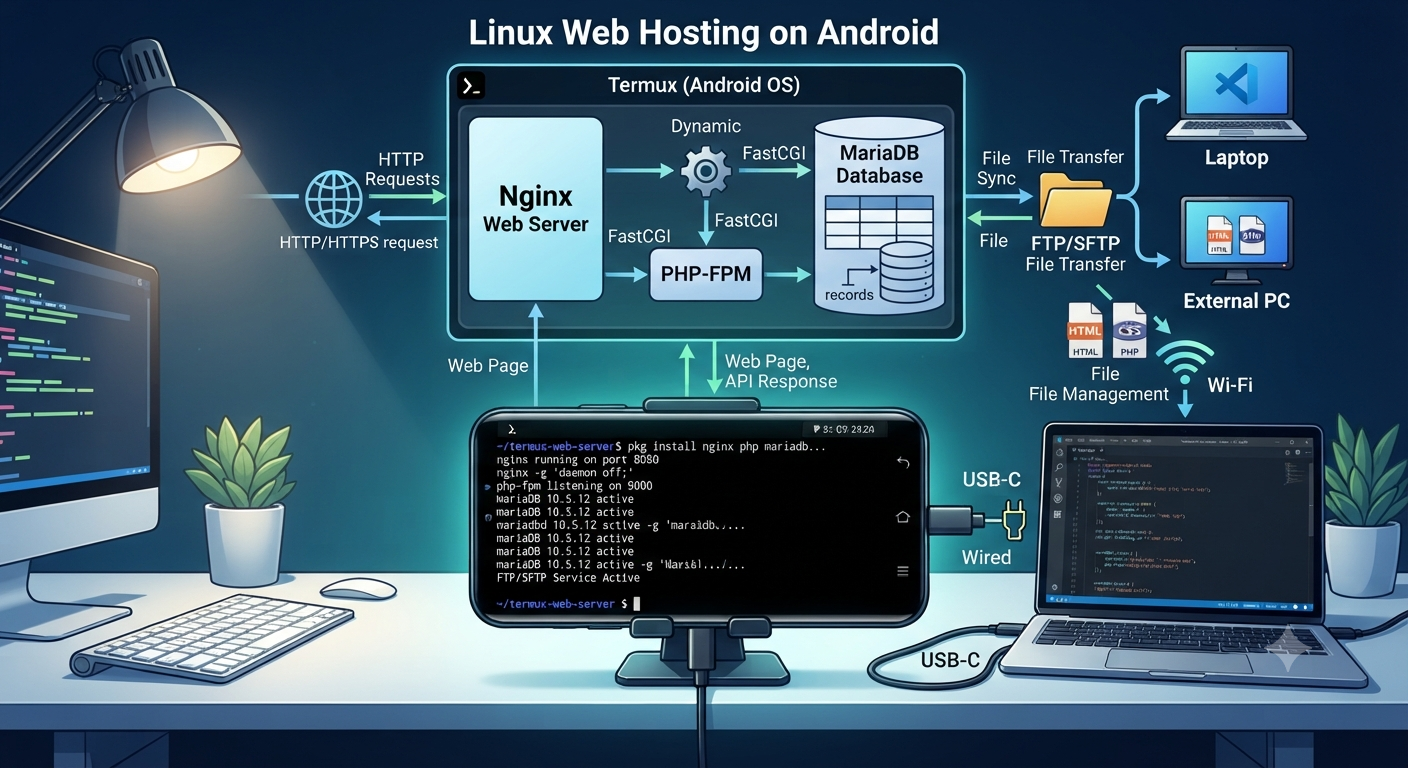Click the VS Code logo on the Laptop screen
The image size is (1408, 768).
[x=1235, y=85]
